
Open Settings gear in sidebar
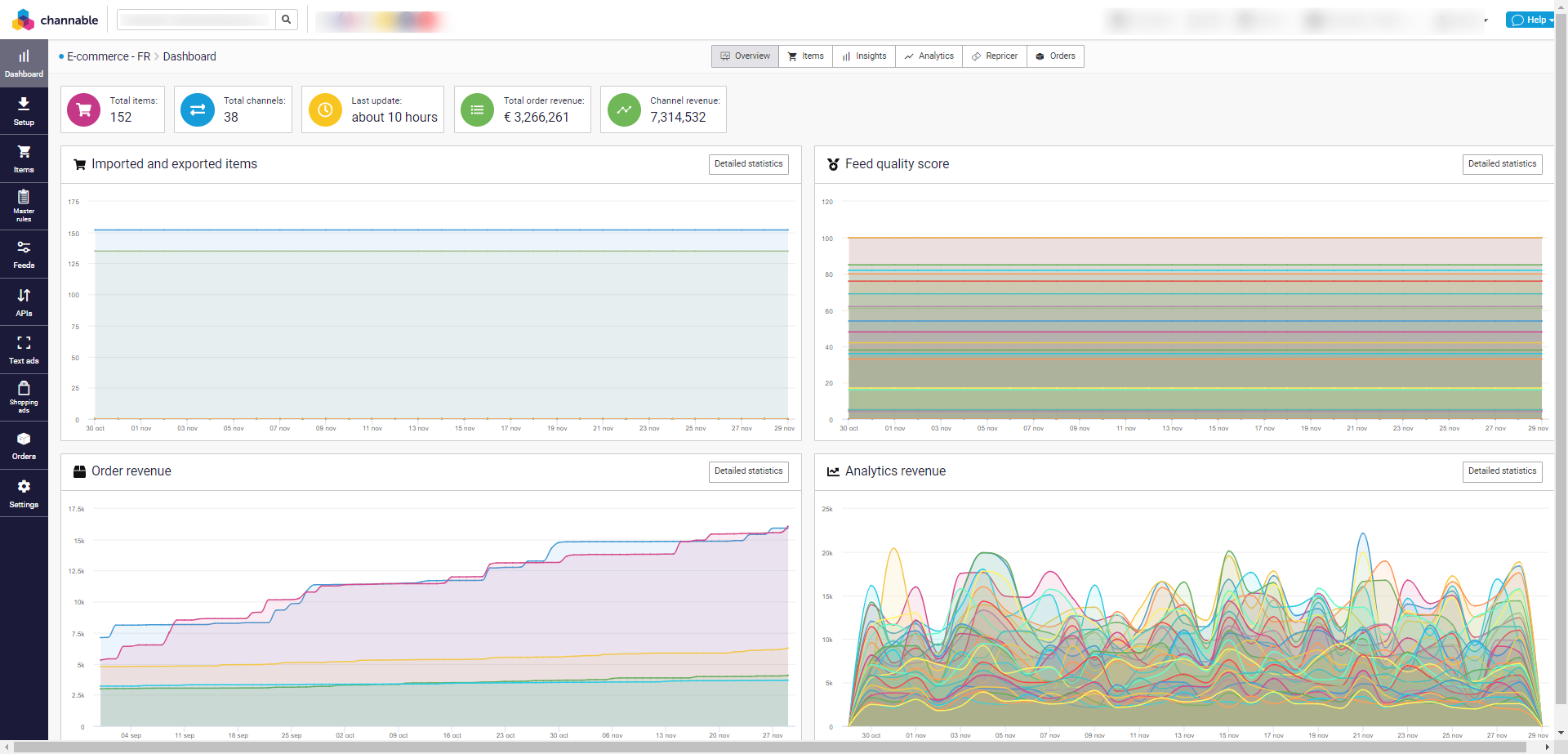(24, 493)
